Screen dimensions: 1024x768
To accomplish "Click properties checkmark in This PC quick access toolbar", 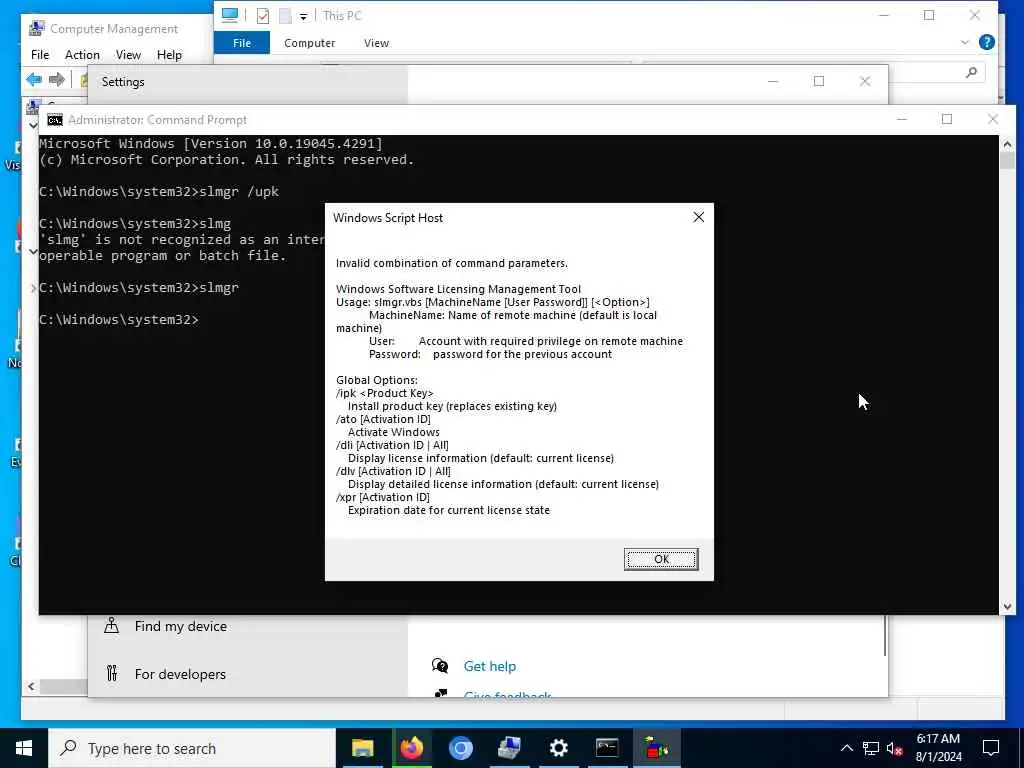I will point(263,16).
